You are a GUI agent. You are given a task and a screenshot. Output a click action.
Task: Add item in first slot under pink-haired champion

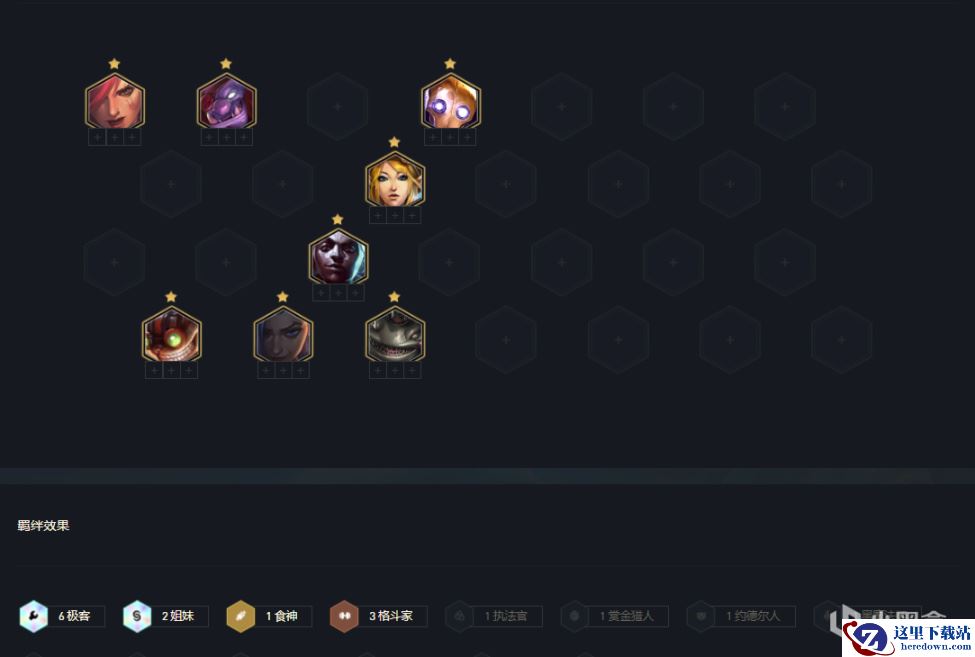coord(98,137)
